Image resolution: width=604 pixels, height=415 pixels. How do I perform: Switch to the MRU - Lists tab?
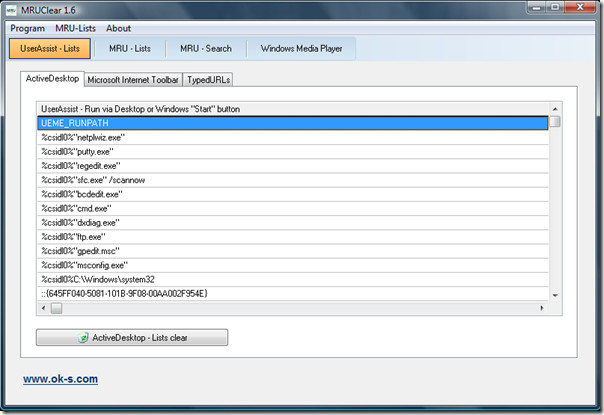click(x=130, y=49)
